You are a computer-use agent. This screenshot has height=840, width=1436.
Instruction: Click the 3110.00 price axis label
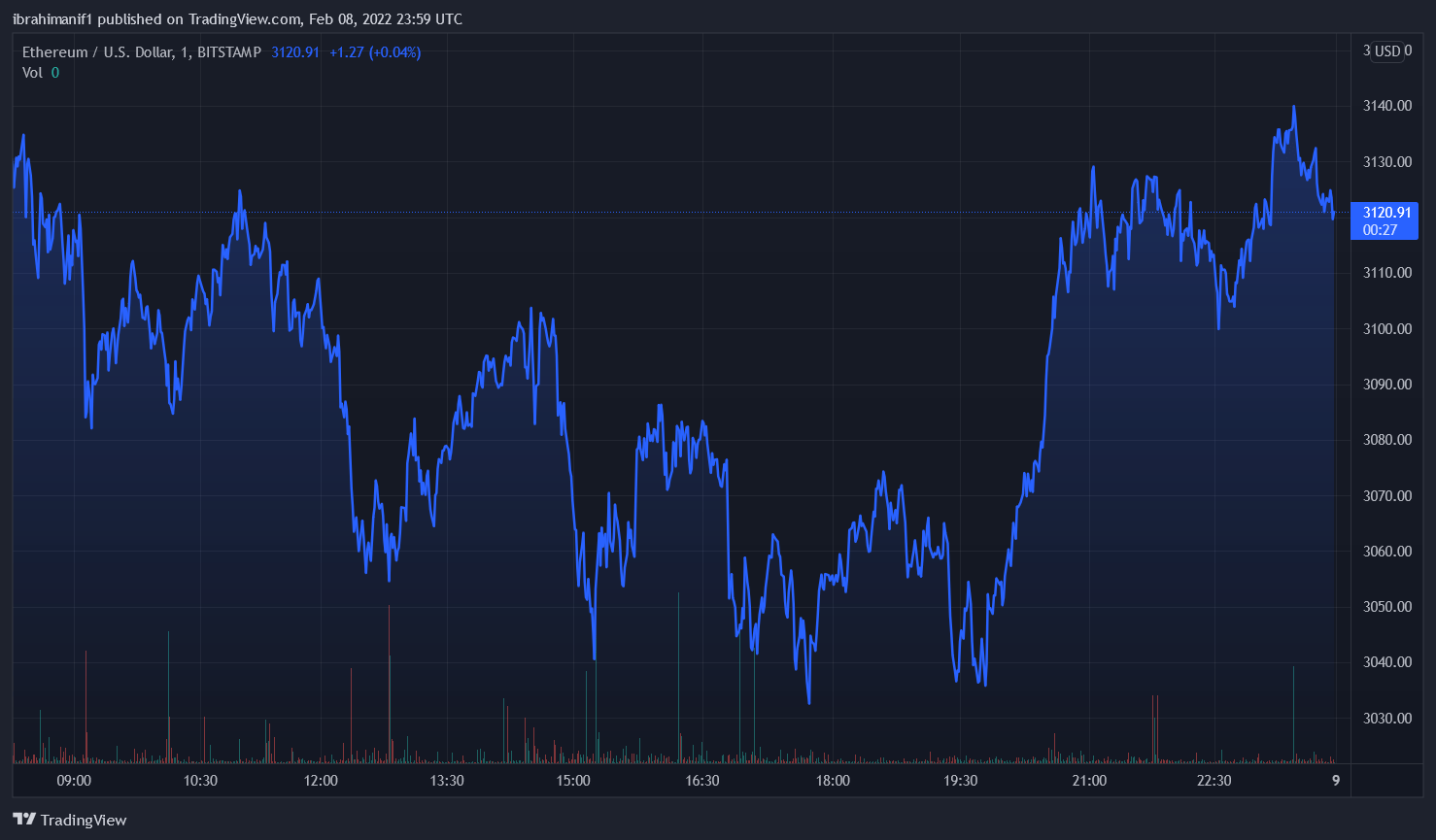[x=1387, y=273]
